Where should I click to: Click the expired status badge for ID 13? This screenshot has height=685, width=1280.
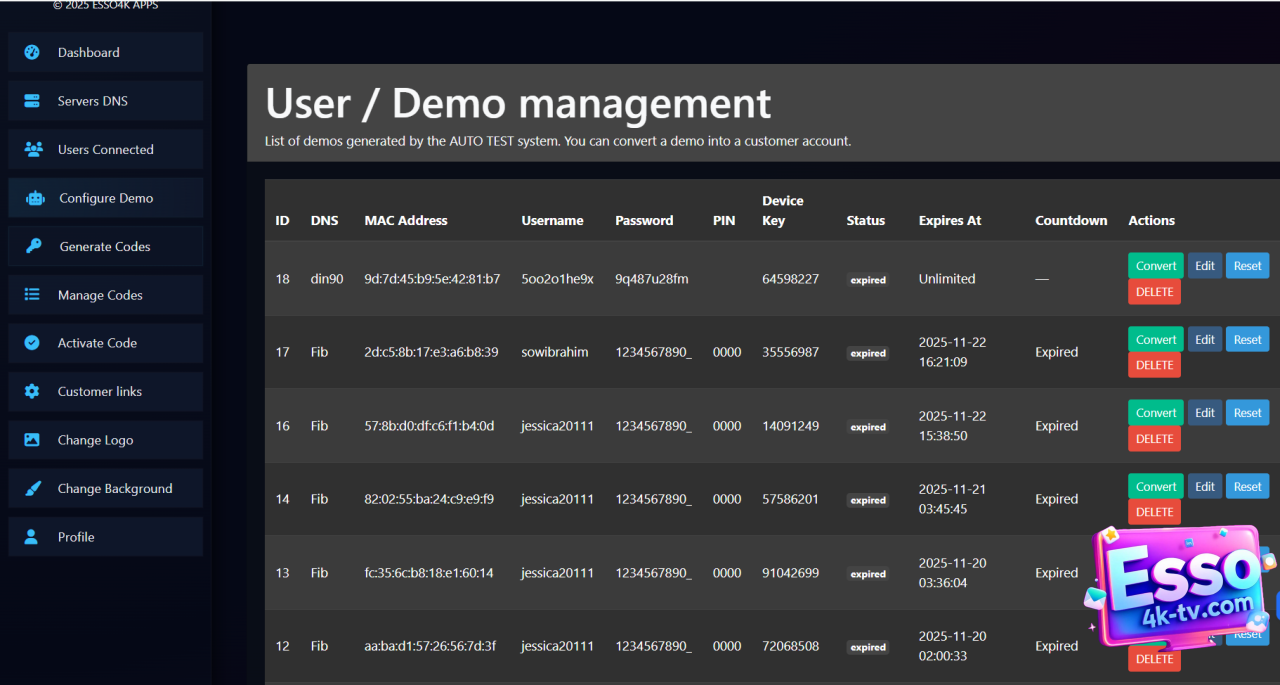click(868, 574)
